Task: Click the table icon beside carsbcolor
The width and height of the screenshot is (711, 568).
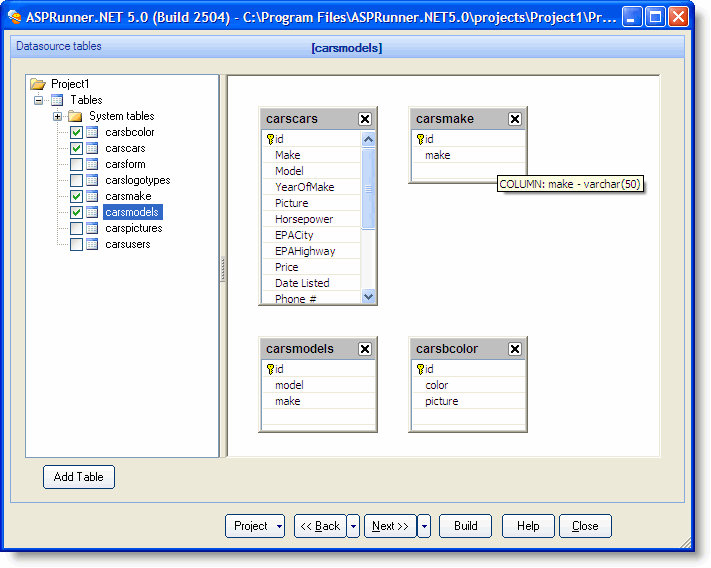Action: [92, 132]
